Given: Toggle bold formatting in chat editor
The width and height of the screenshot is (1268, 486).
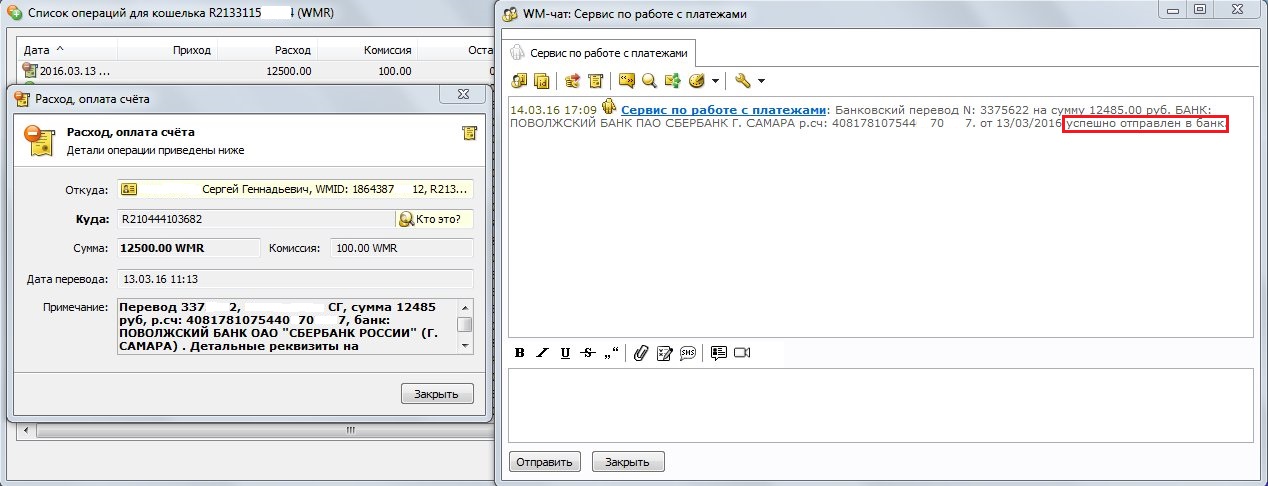Looking at the screenshot, I should click(x=520, y=352).
